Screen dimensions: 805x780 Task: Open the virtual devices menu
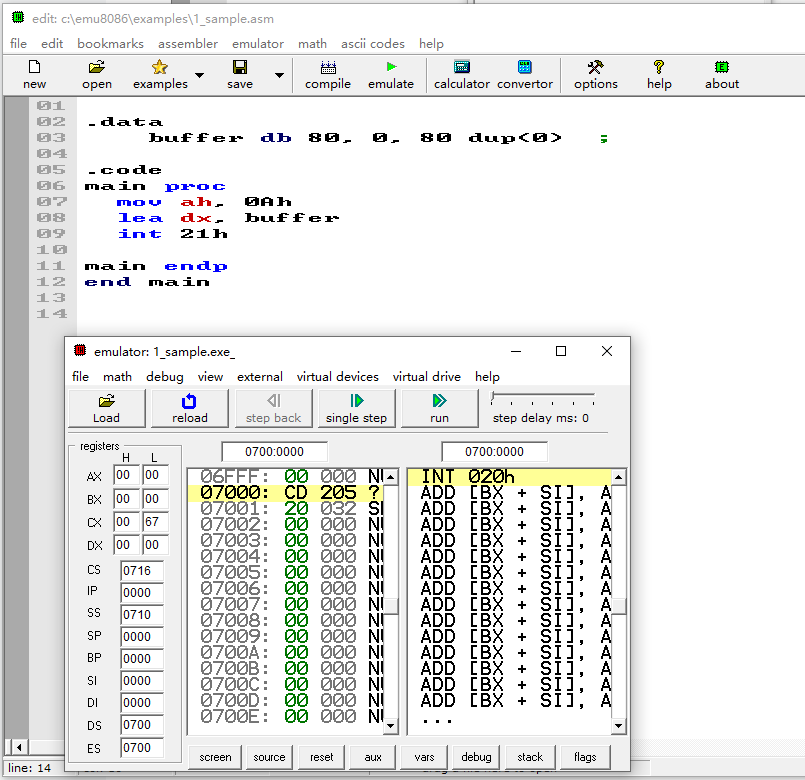point(337,377)
